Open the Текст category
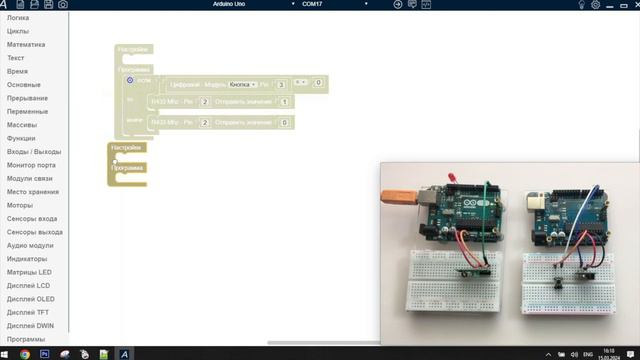 16,58
